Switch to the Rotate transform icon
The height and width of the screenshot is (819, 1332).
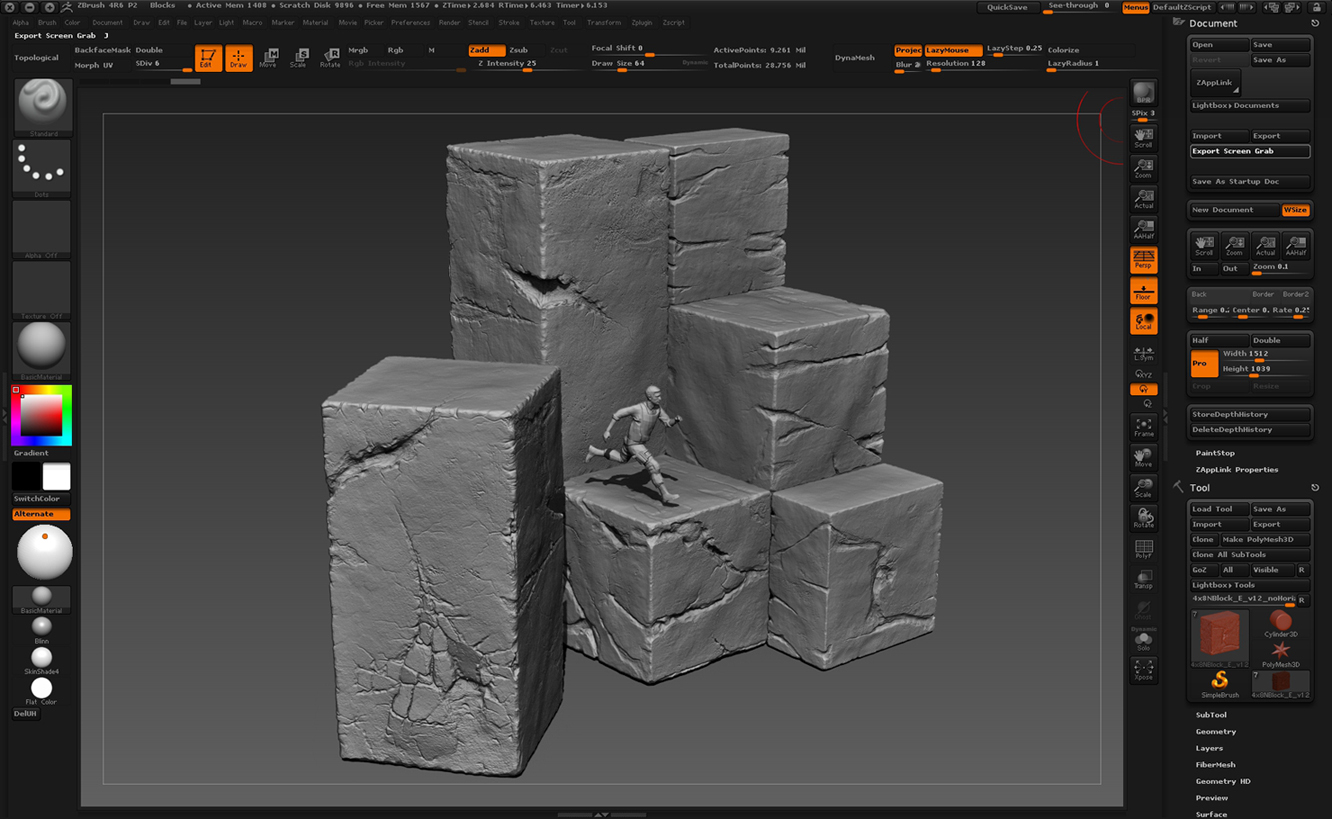(330, 58)
